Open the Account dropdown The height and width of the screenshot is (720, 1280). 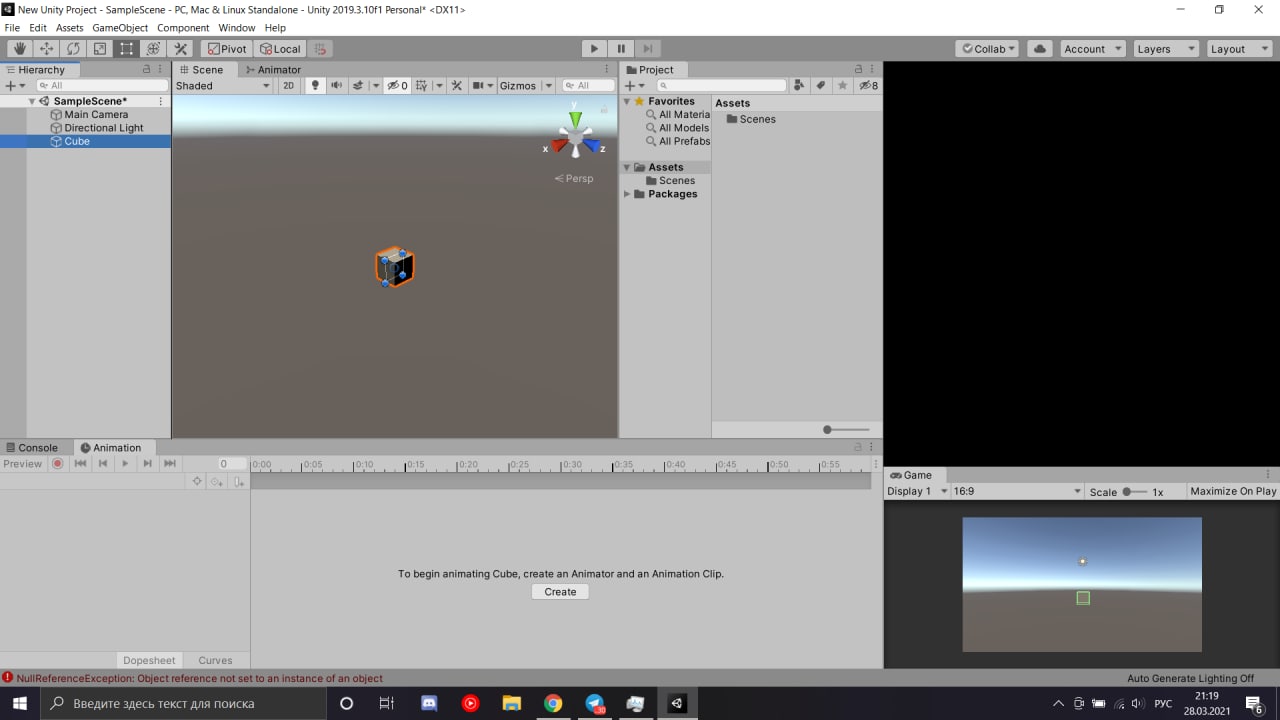click(1092, 48)
